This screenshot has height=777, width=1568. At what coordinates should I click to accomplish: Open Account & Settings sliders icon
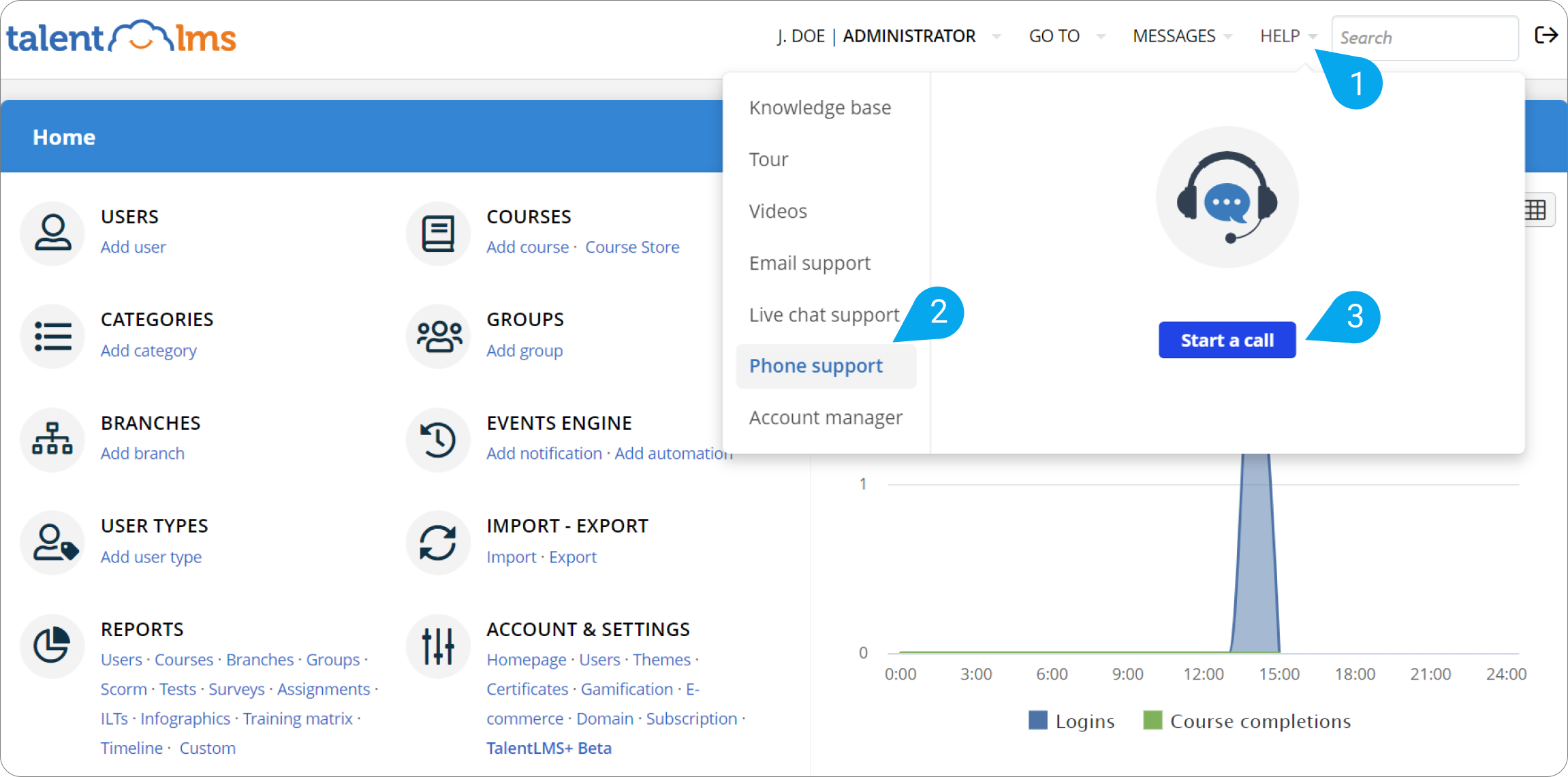[x=438, y=645]
